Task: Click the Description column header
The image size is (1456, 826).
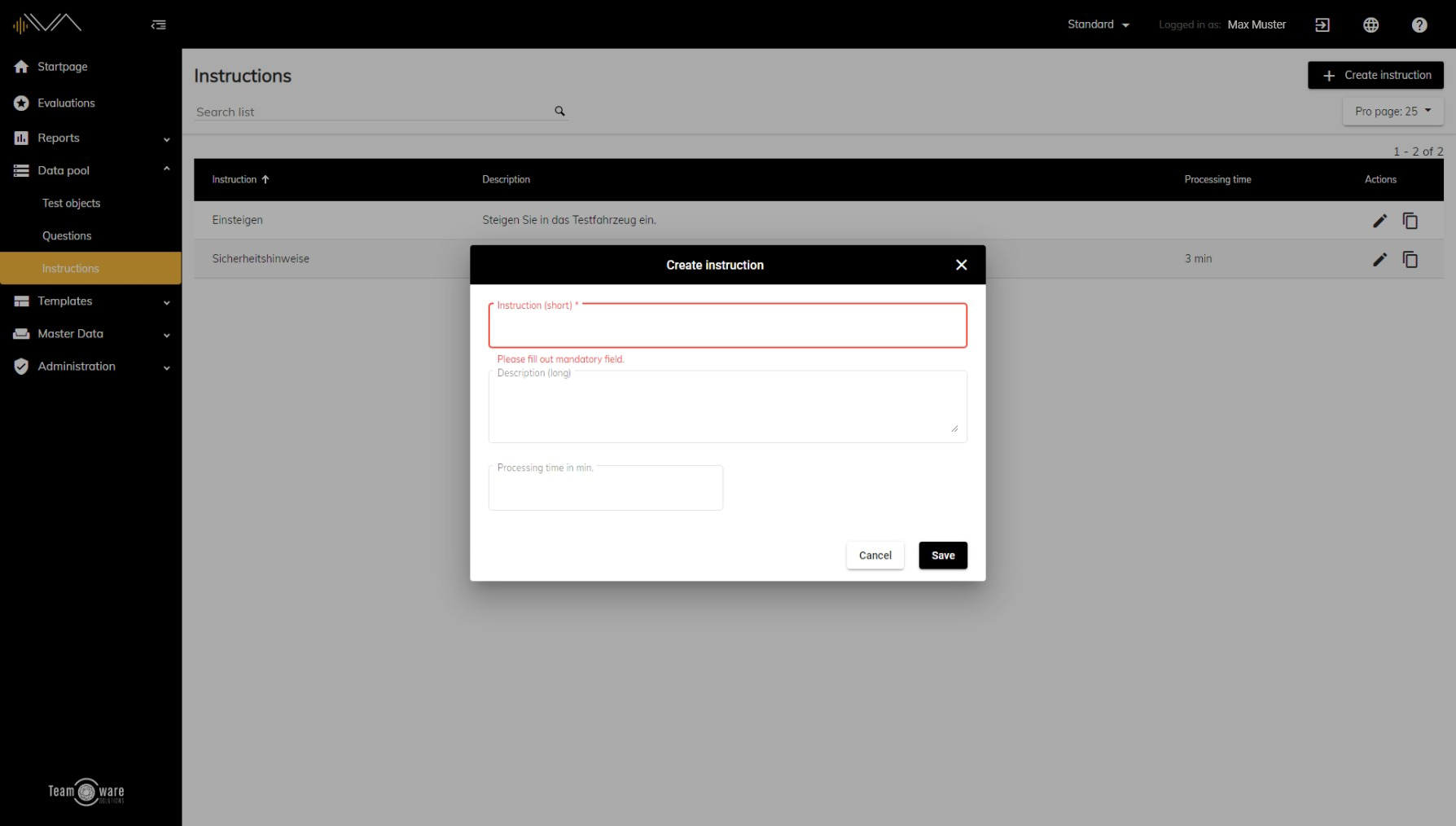Action: 506,179
